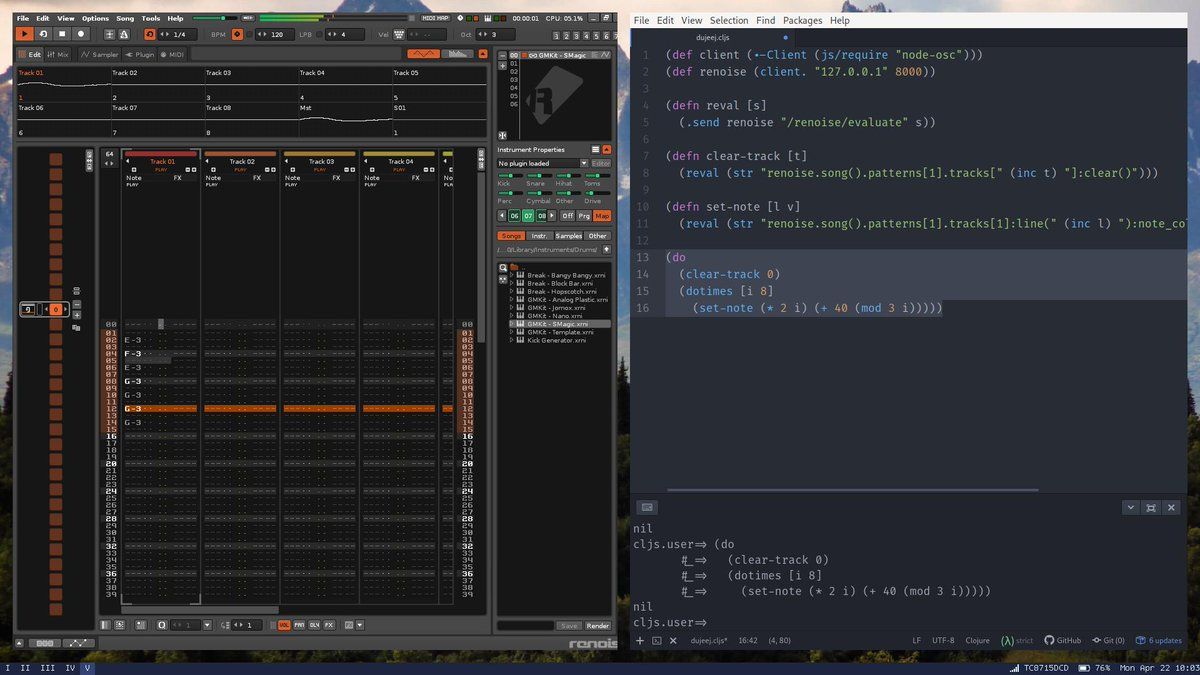Select the Samples browser category button

tap(568, 236)
